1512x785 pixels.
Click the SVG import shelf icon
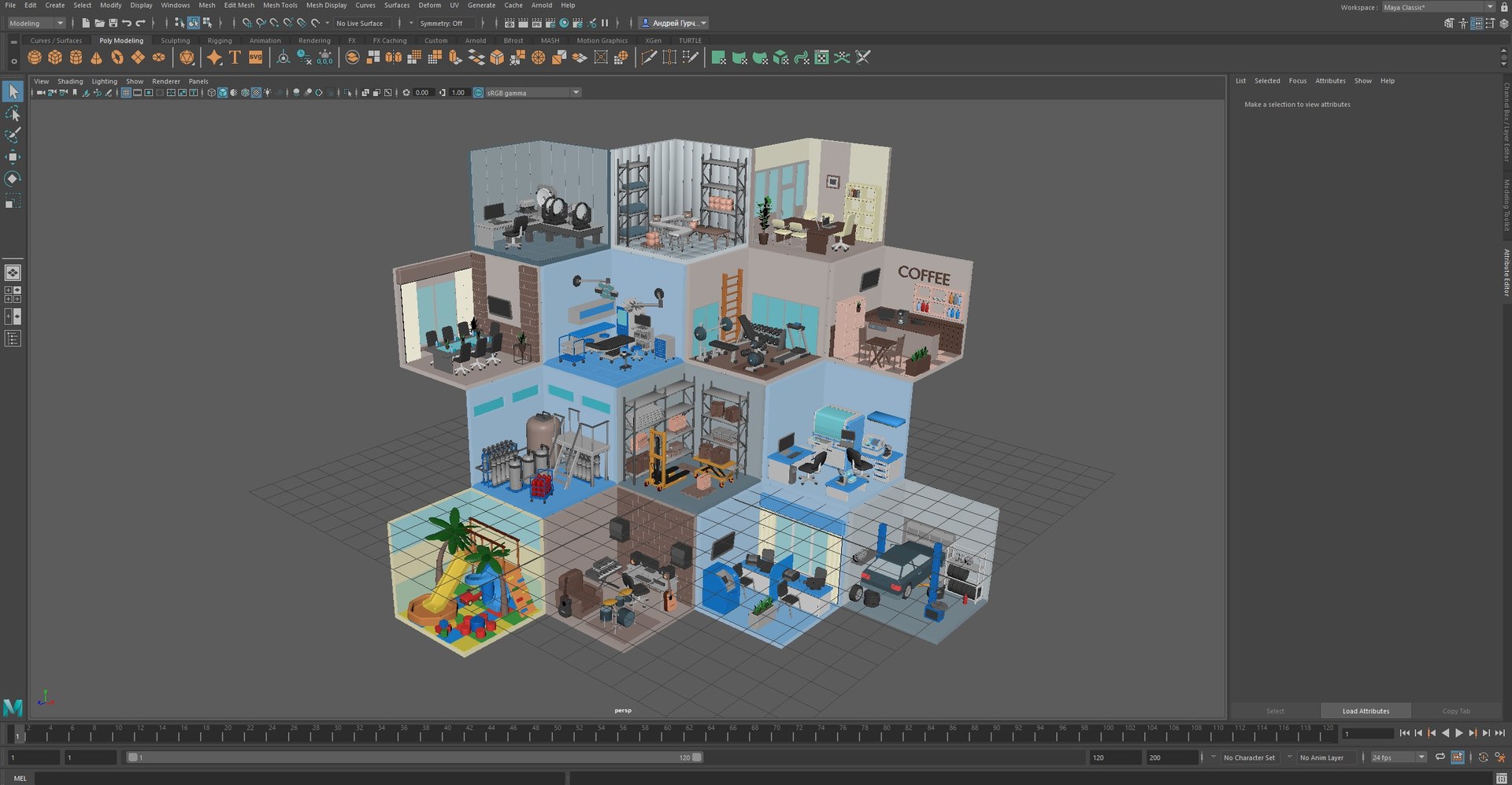[255, 57]
